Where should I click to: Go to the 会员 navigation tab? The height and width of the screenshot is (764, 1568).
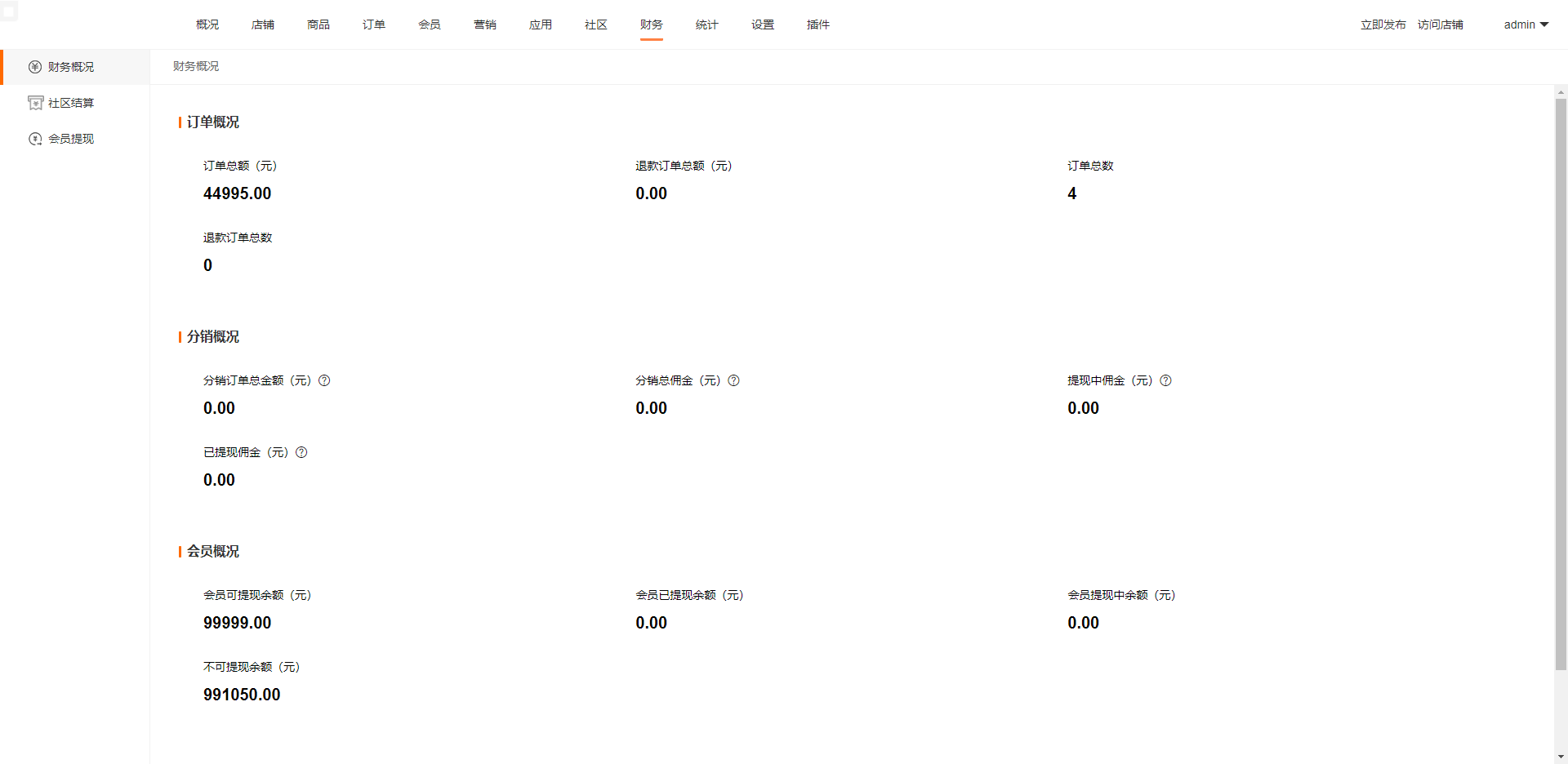pyautogui.click(x=430, y=24)
